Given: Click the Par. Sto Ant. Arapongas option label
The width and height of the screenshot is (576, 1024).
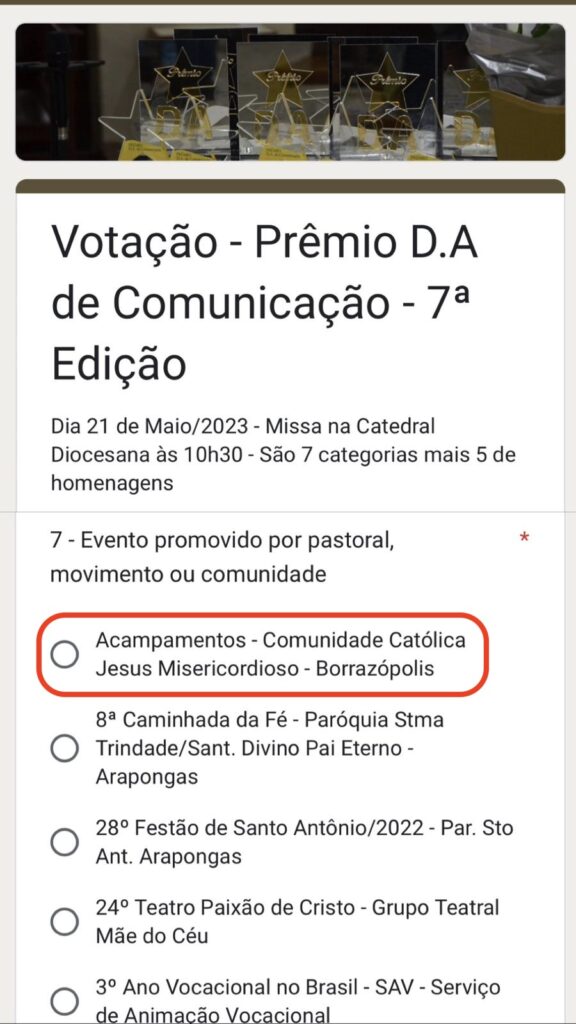Looking at the screenshot, I should click(304, 842).
